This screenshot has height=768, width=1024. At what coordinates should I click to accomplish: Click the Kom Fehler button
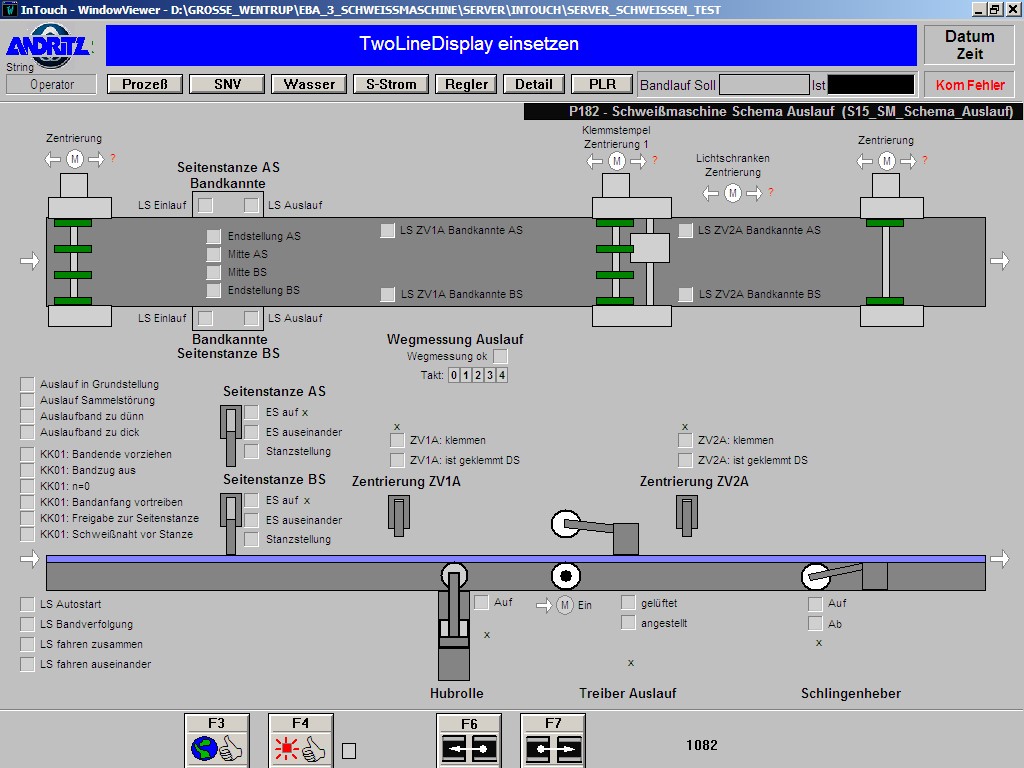point(969,85)
